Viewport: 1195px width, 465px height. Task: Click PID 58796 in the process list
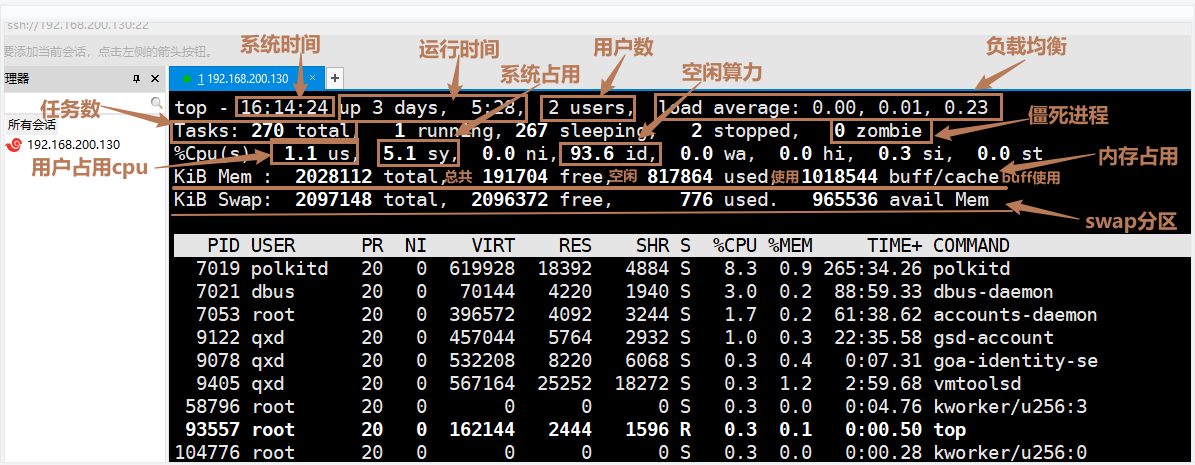213,406
